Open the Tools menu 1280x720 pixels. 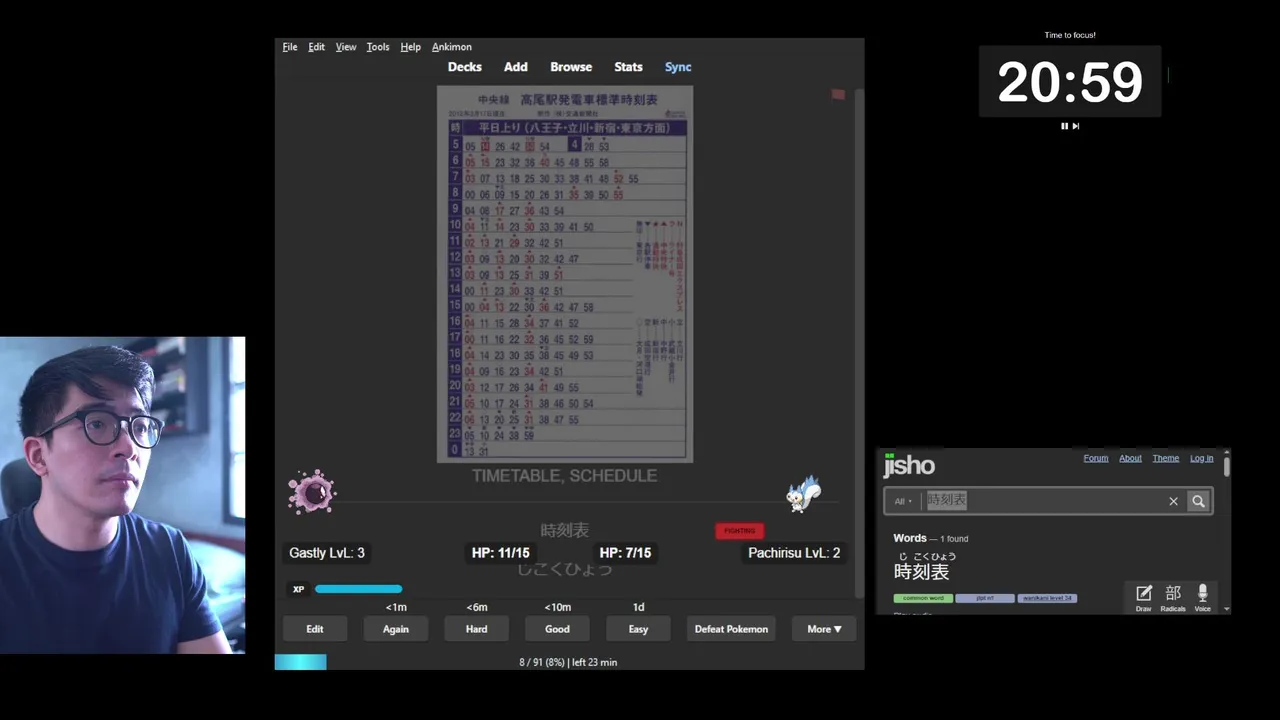[x=378, y=47]
